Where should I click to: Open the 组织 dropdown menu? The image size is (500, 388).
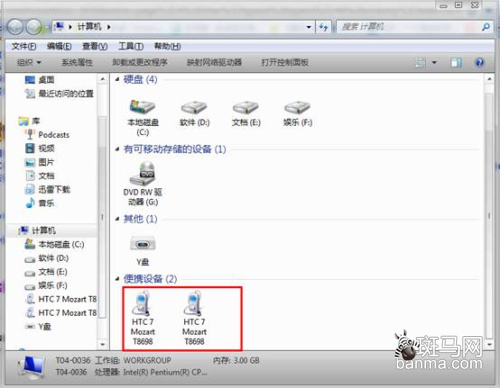tap(29, 62)
